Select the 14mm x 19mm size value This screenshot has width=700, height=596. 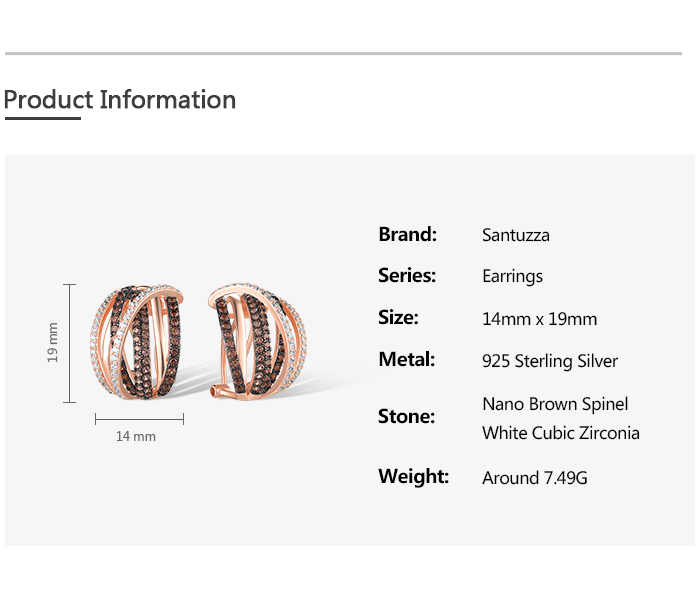(539, 319)
